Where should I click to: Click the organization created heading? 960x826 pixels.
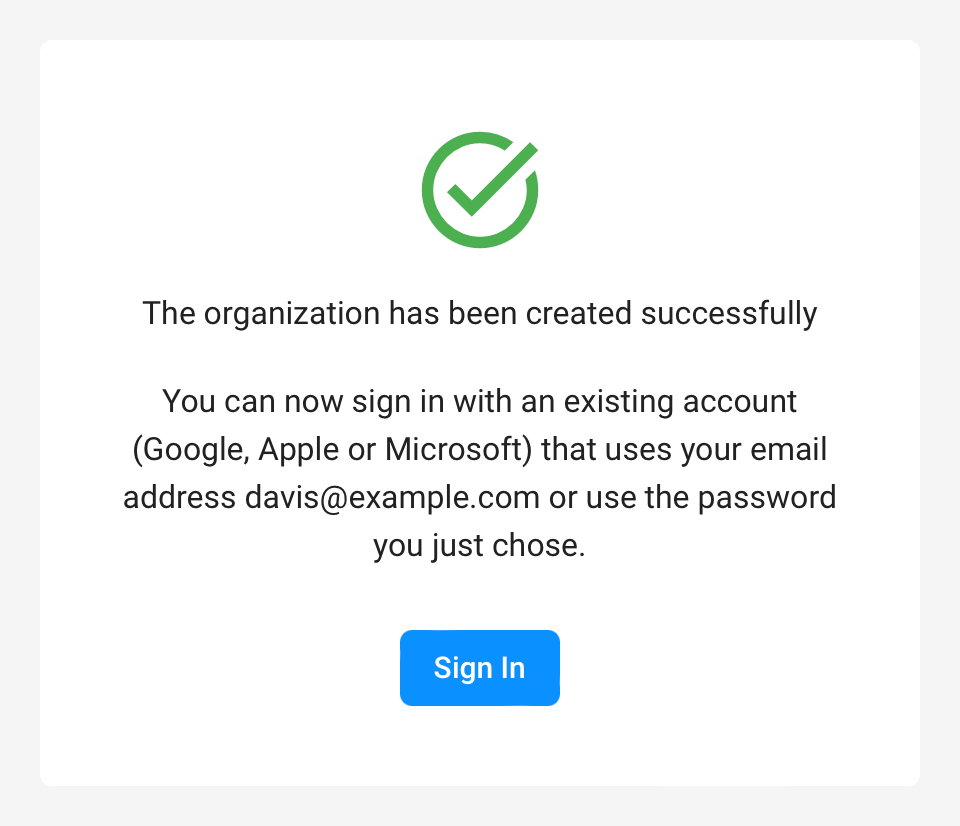pyautogui.click(x=479, y=313)
